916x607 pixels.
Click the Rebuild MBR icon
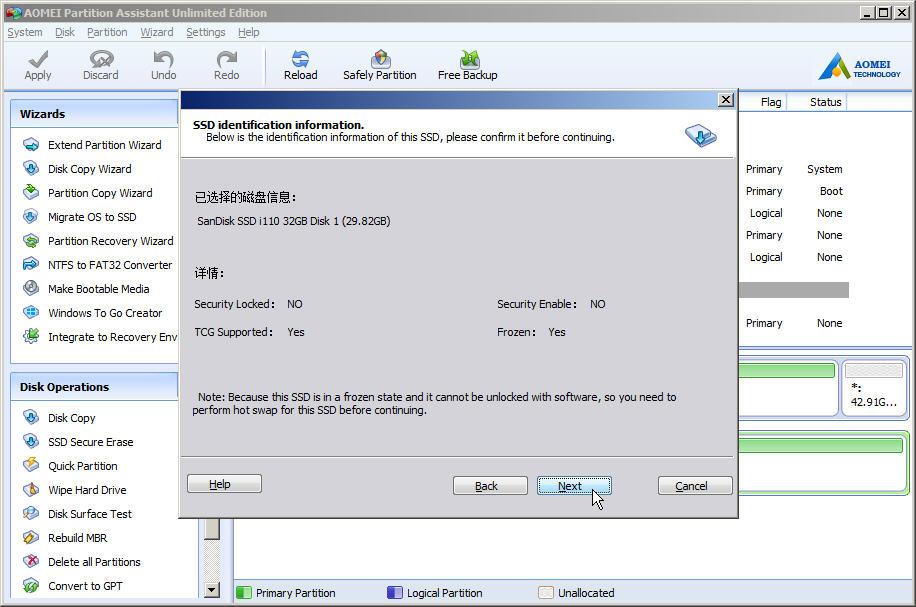pos(31,537)
